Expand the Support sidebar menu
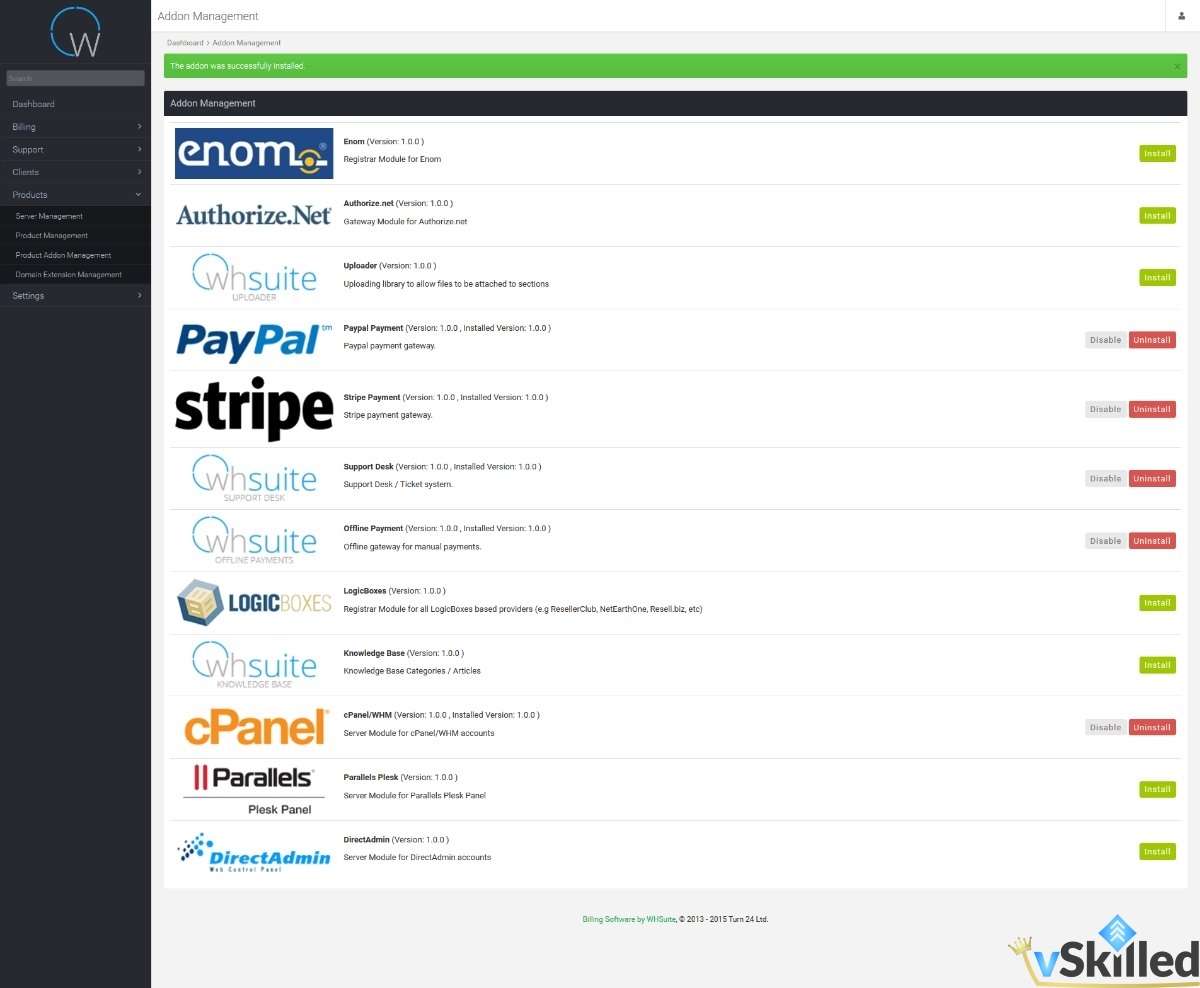 pos(75,150)
